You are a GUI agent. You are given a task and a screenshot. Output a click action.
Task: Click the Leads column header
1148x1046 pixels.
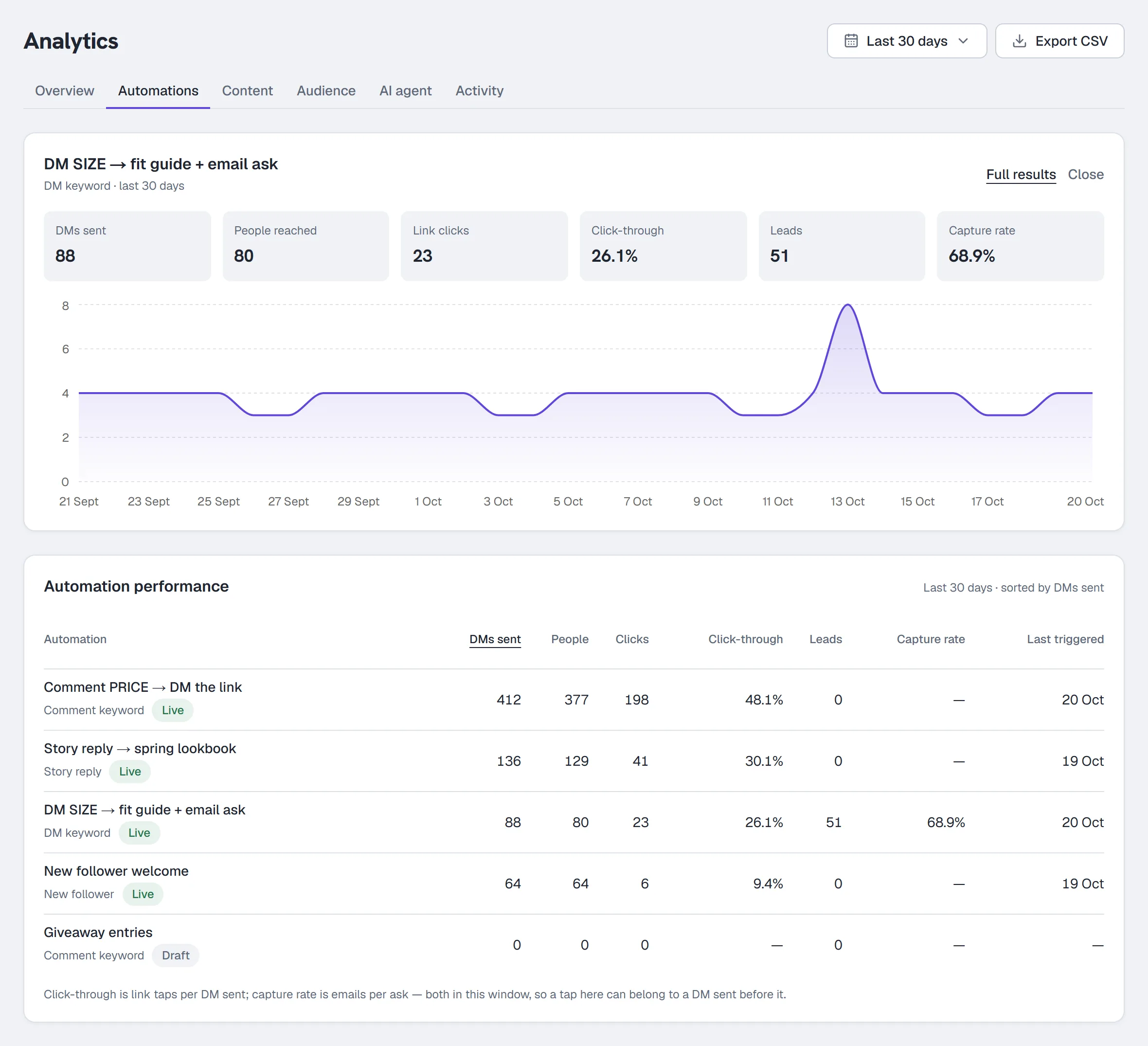coord(825,639)
